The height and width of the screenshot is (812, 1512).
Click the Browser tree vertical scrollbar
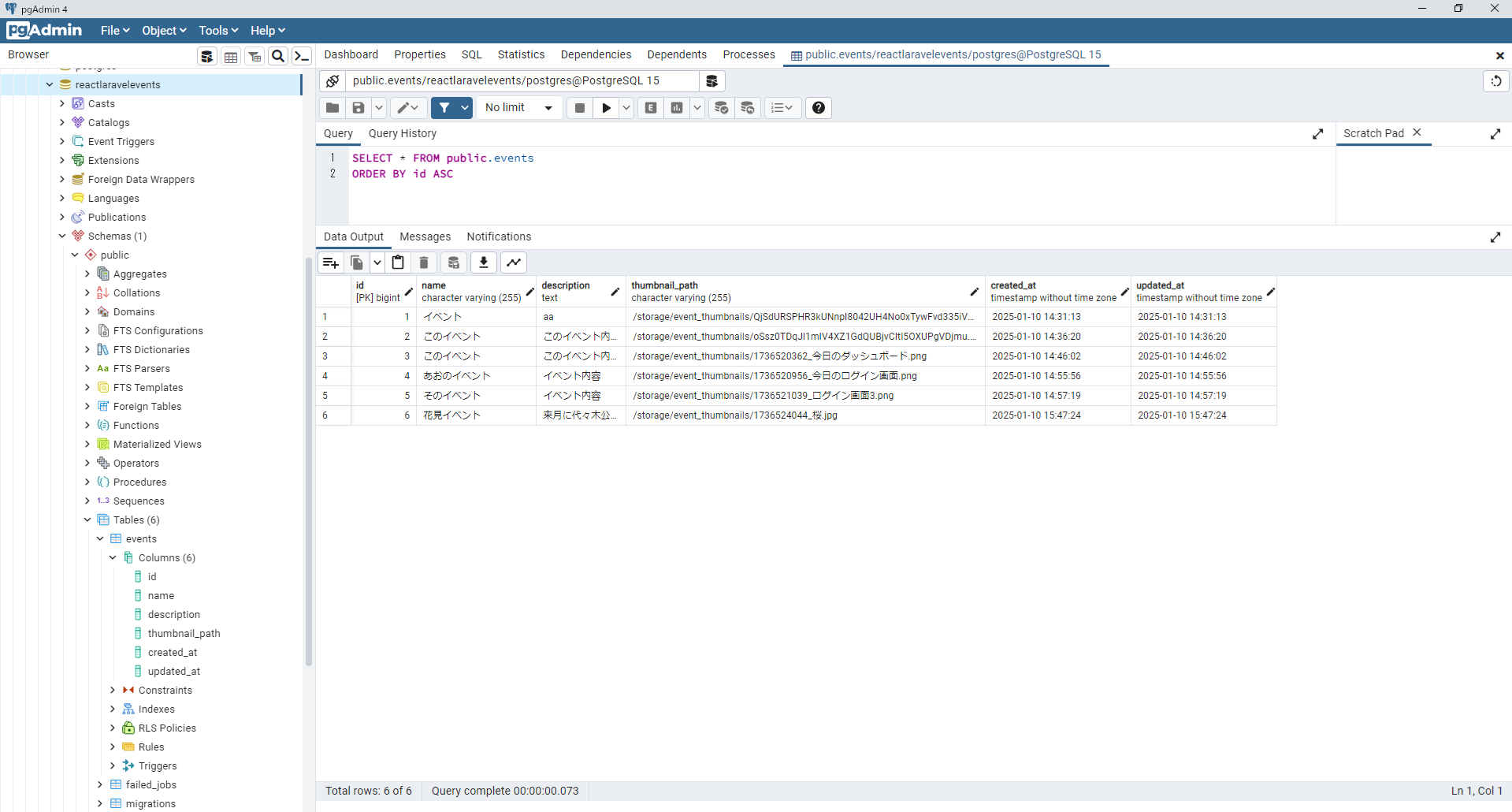click(x=309, y=461)
